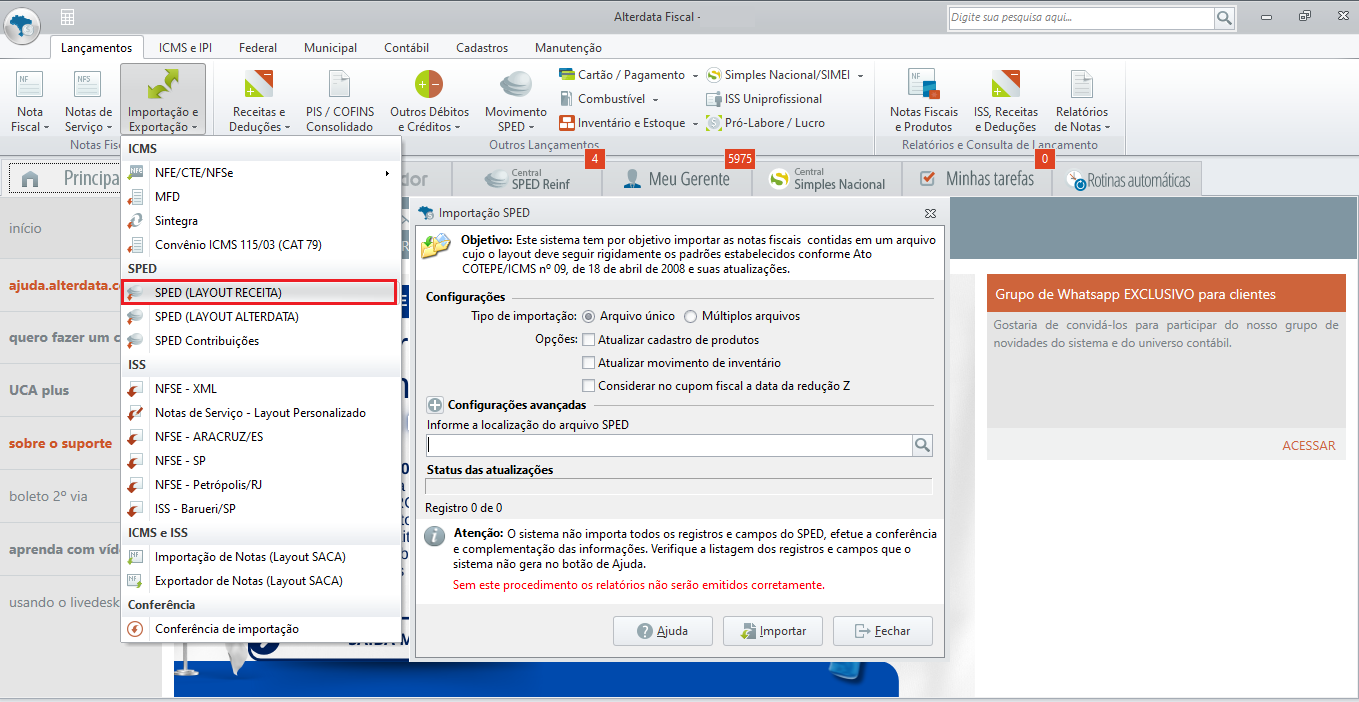This screenshot has width=1359, height=702.
Task: Select Arquivo único radio button
Action: coord(588,316)
